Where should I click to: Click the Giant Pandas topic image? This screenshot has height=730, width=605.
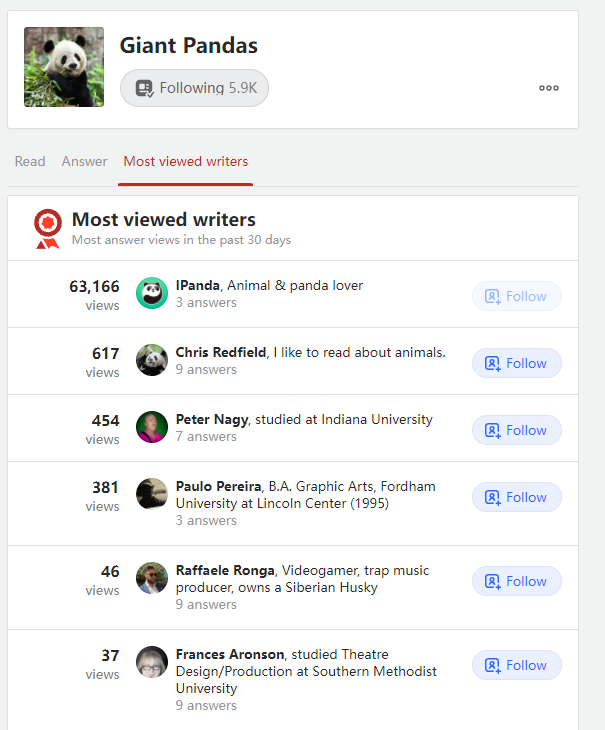point(64,67)
